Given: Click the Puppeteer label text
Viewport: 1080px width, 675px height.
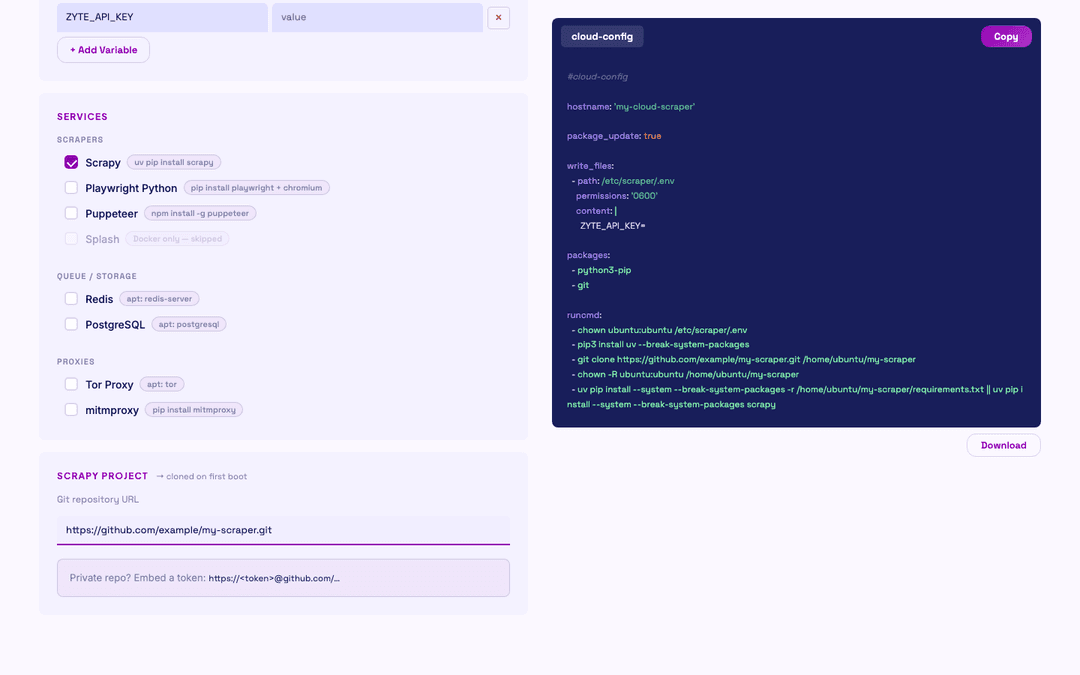Looking at the screenshot, I should tap(112, 214).
